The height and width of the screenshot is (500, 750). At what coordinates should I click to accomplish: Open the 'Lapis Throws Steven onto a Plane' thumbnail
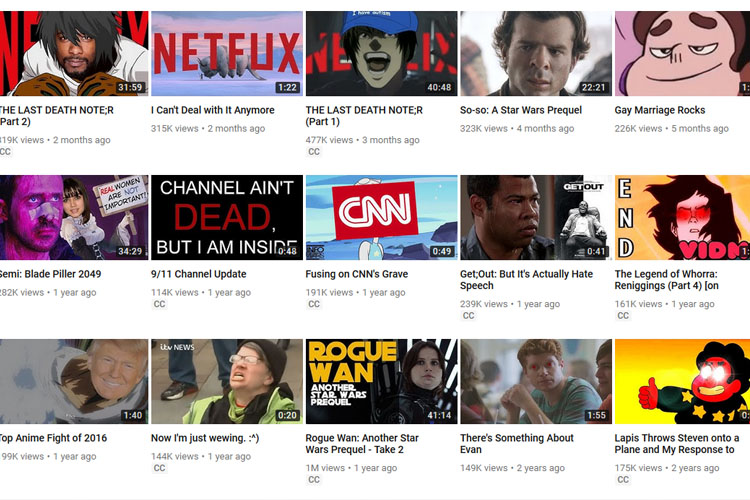click(682, 381)
